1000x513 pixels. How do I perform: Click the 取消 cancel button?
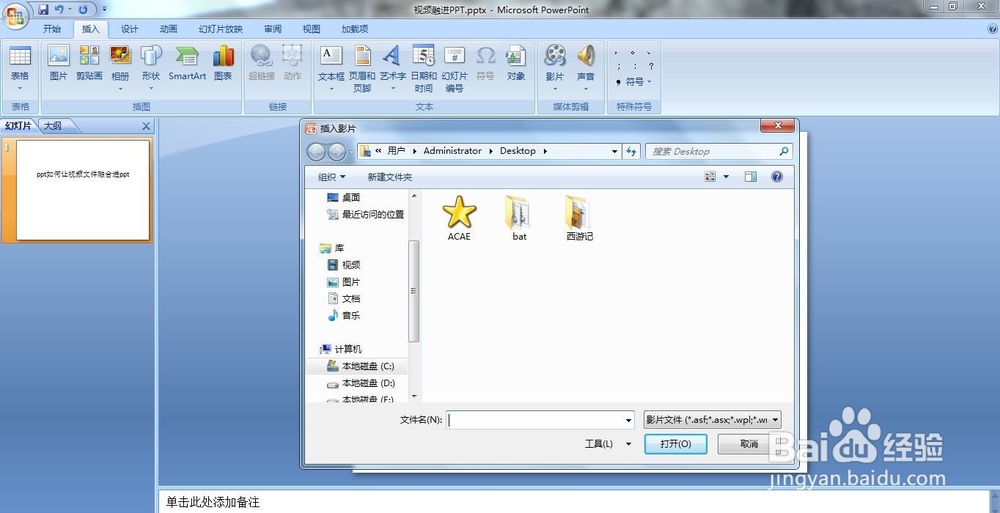(x=749, y=444)
